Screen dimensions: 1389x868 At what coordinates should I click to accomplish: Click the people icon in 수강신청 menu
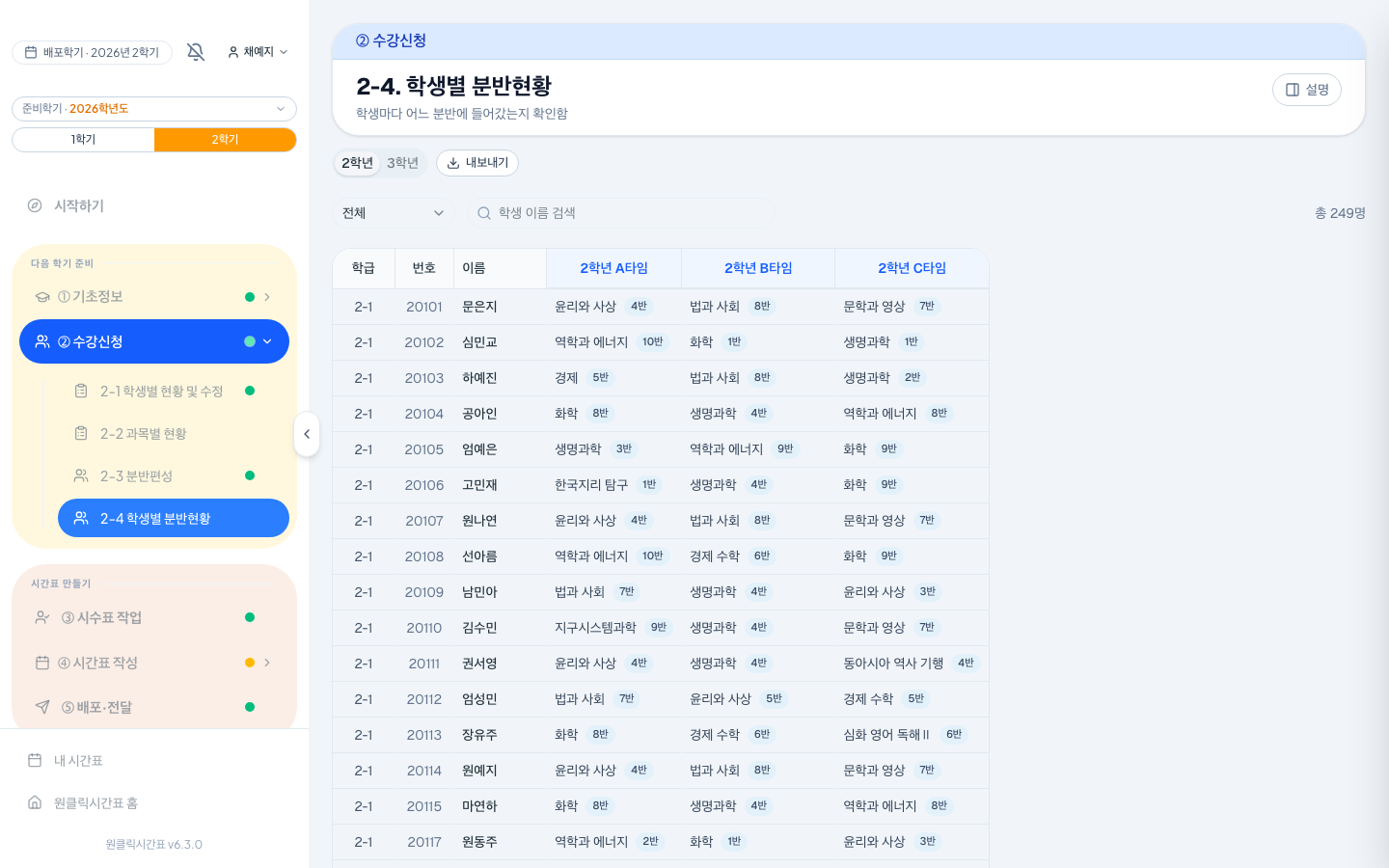pos(42,341)
